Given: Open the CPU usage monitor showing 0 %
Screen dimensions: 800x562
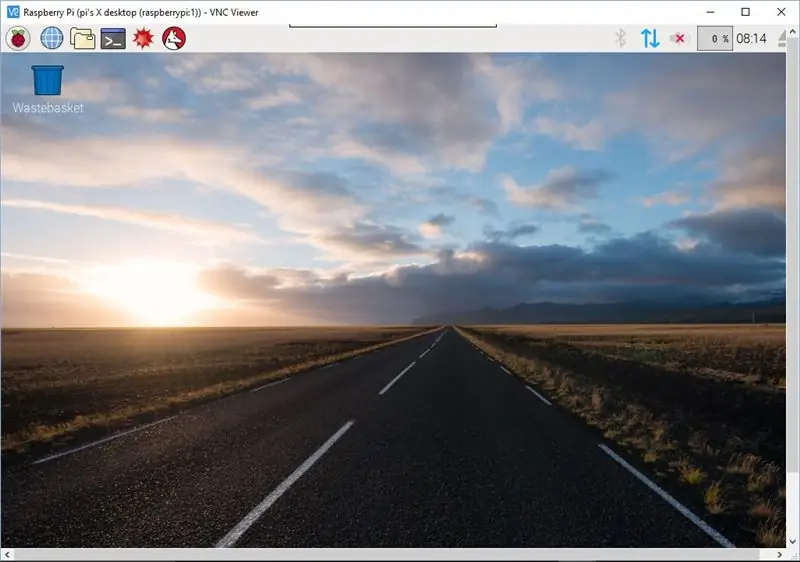Looking at the screenshot, I should 715,38.
